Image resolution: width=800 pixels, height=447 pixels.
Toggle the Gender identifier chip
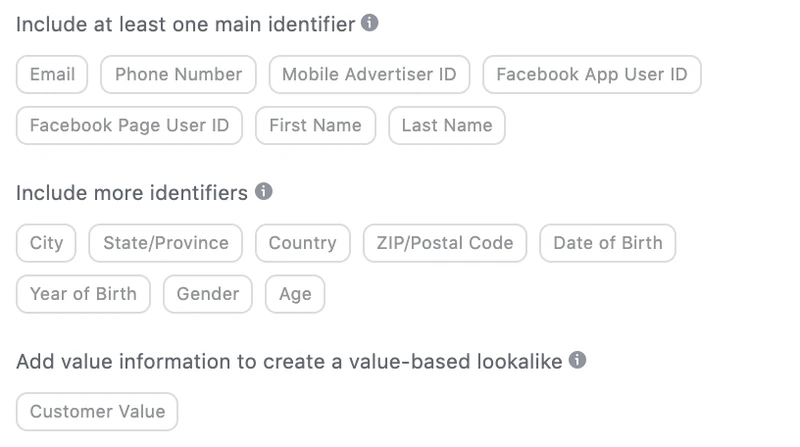coord(208,294)
